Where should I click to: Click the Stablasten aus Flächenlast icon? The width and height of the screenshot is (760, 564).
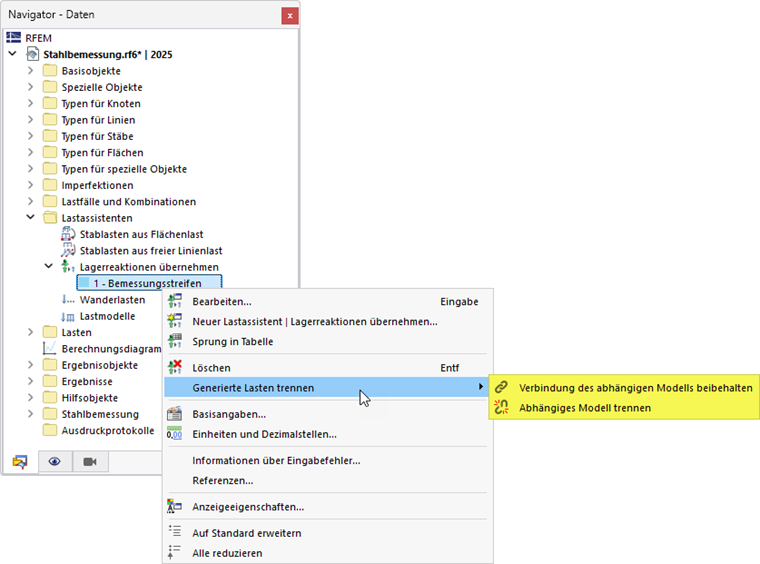tap(68, 234)
